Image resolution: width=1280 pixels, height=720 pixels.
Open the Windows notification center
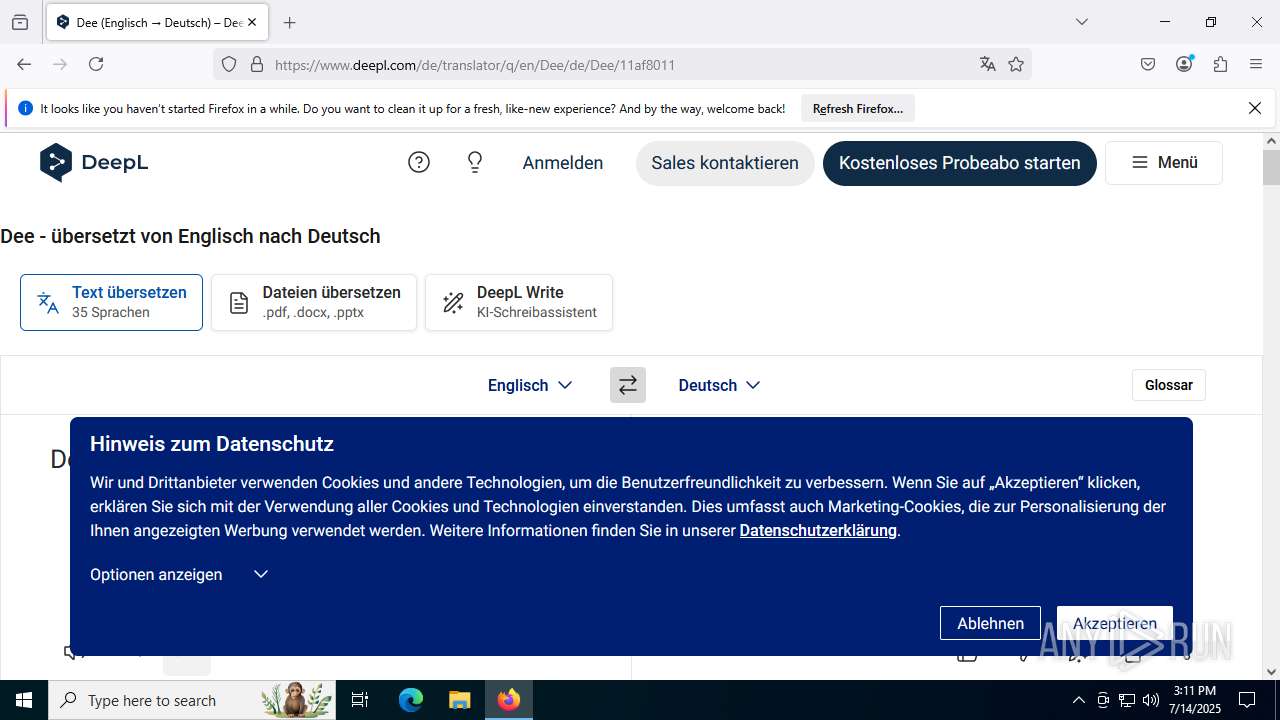click(1247, 700)
